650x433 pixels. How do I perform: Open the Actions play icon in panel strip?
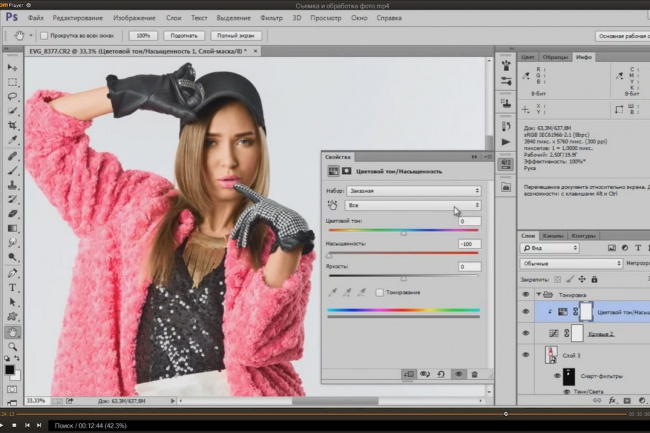coord(506,142)
